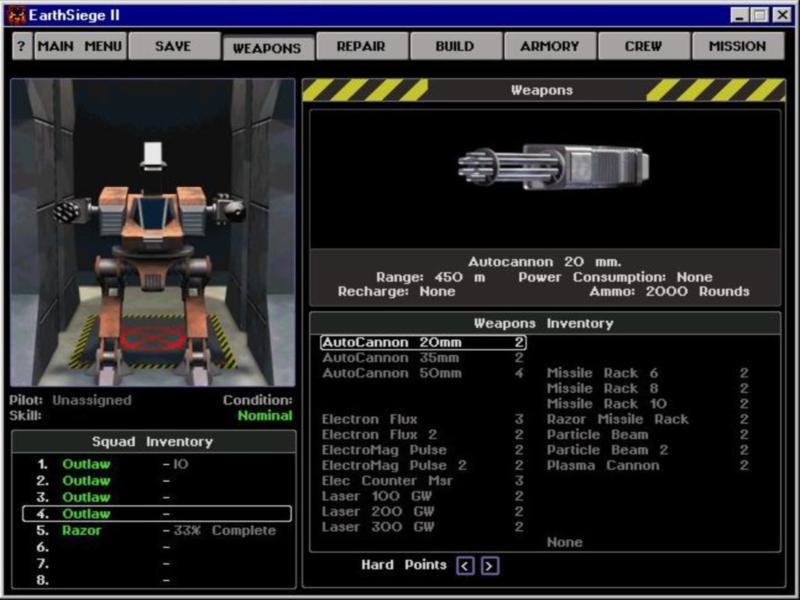Viewport: 800px width, 600px height.
Task: Select Razor Missile Rack entry
Action: tap(617, 419)
